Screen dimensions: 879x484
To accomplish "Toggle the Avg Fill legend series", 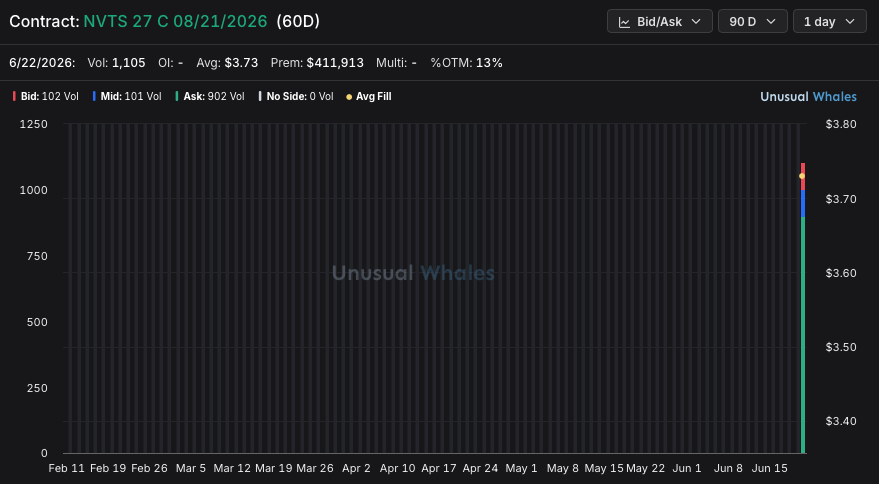I will (x=369, y=96).
